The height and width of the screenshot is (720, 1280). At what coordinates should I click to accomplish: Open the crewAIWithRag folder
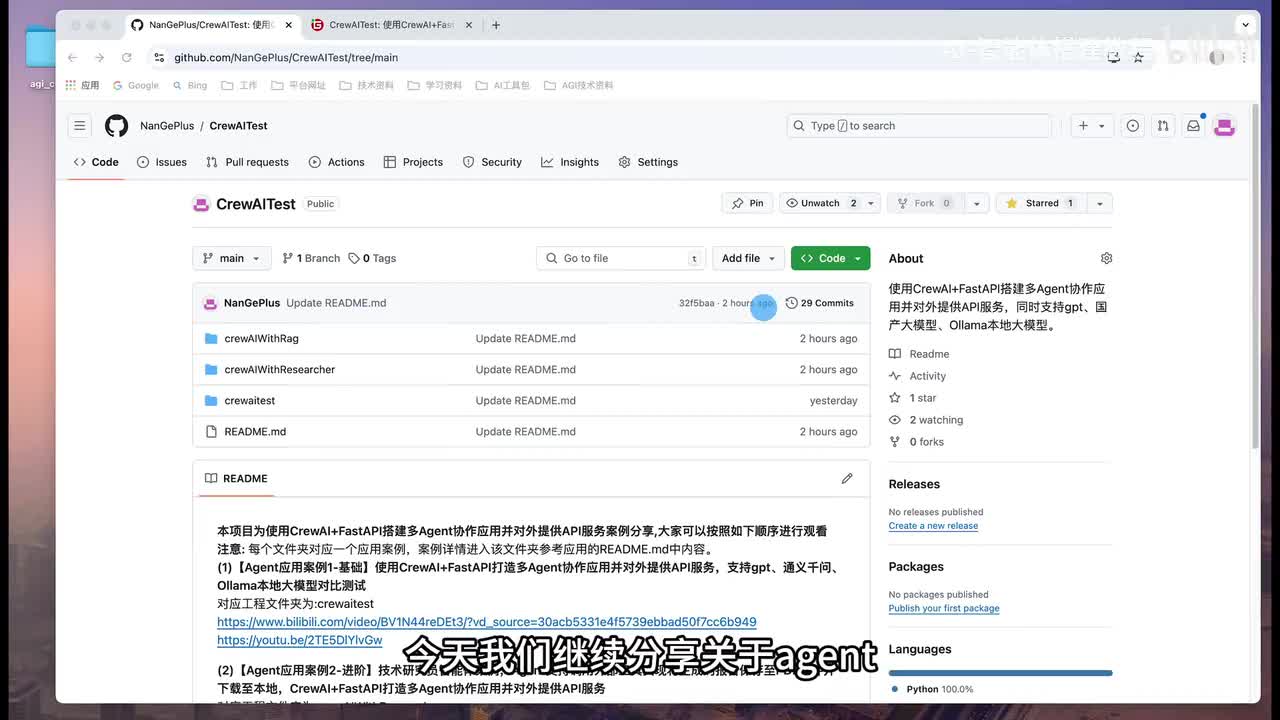pos(261,338)
